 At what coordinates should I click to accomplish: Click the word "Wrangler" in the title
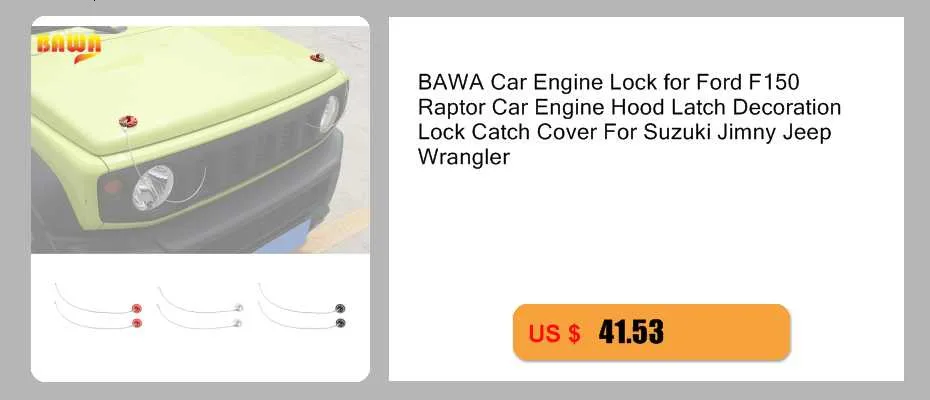tap(464, 158)
